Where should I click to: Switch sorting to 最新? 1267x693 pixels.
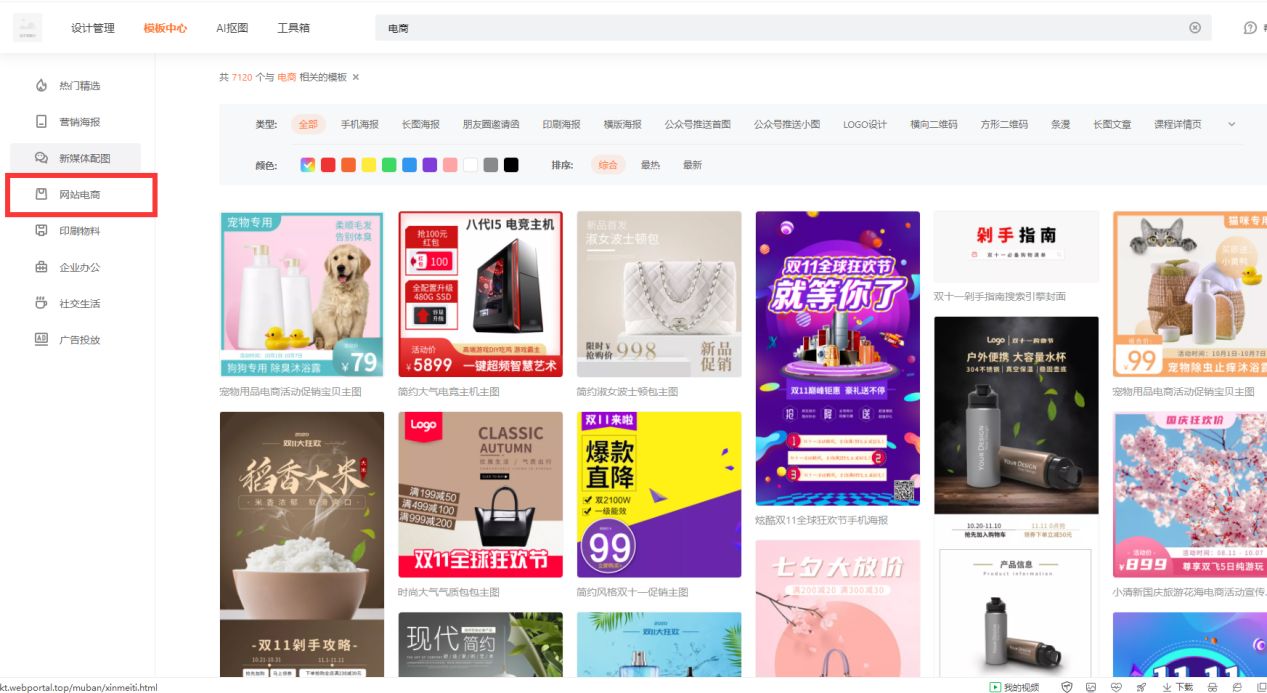692,164
